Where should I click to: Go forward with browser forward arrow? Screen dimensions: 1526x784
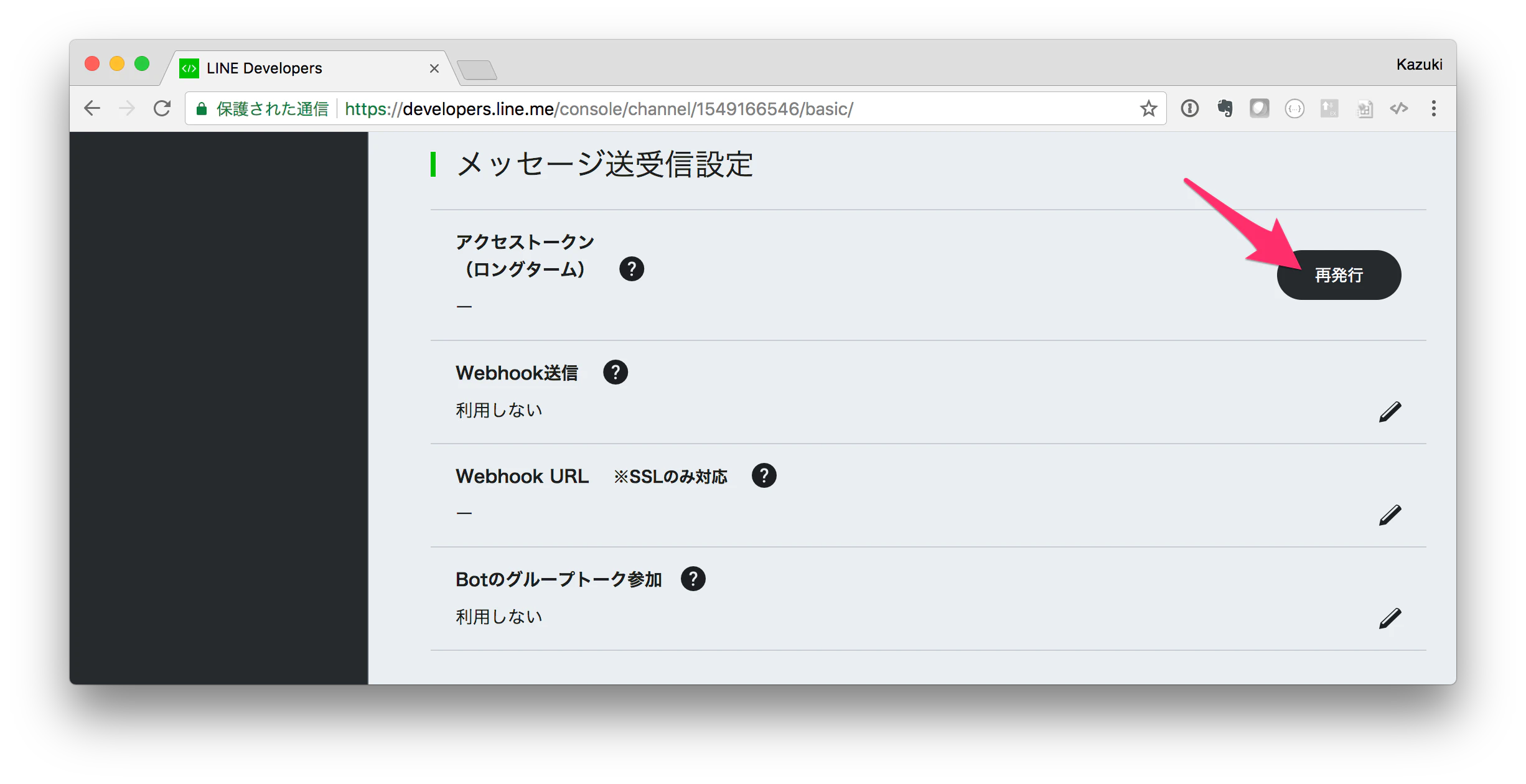[x=127, y=108]
